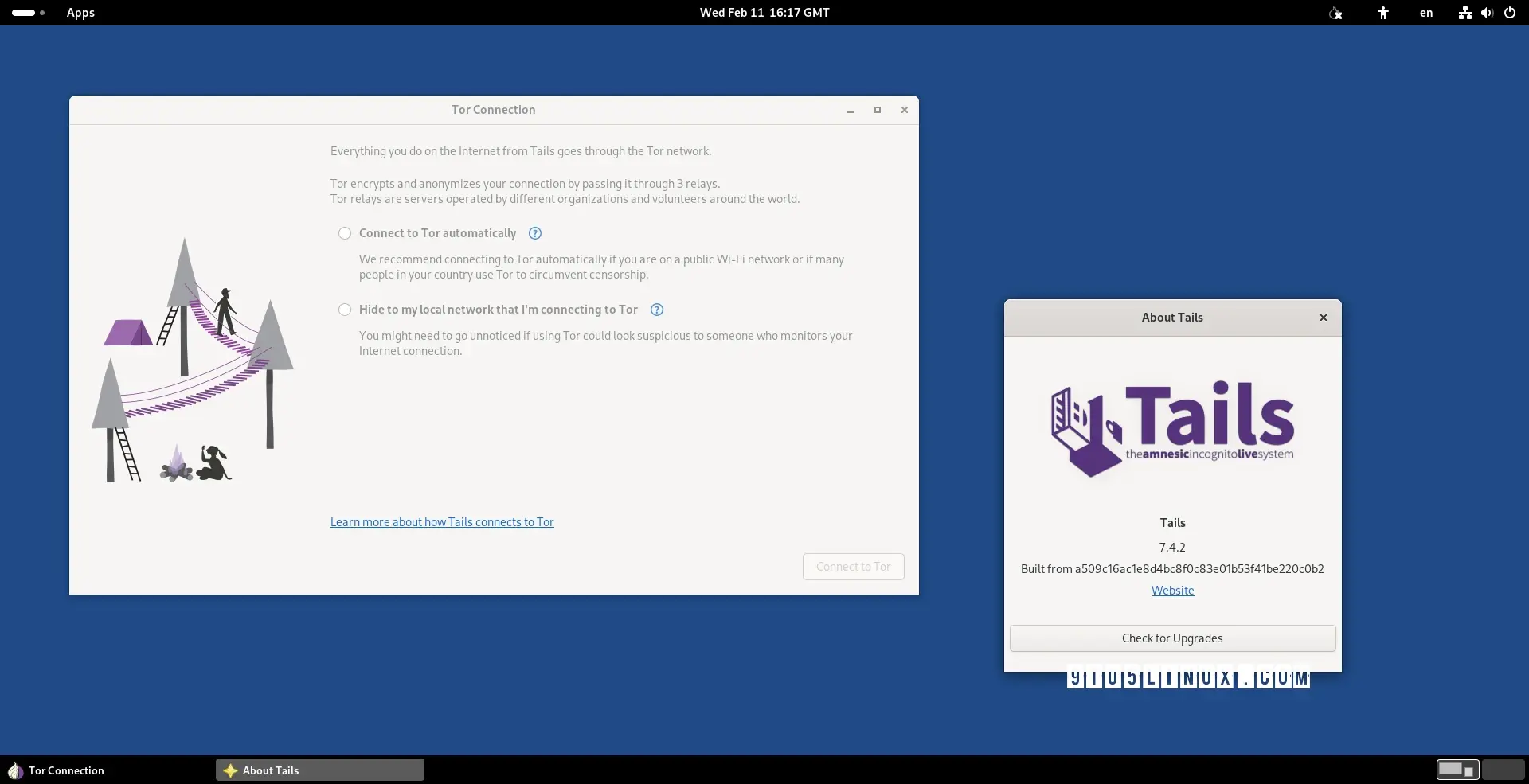Select the Connect to Tor automatically option

[345, 233]
